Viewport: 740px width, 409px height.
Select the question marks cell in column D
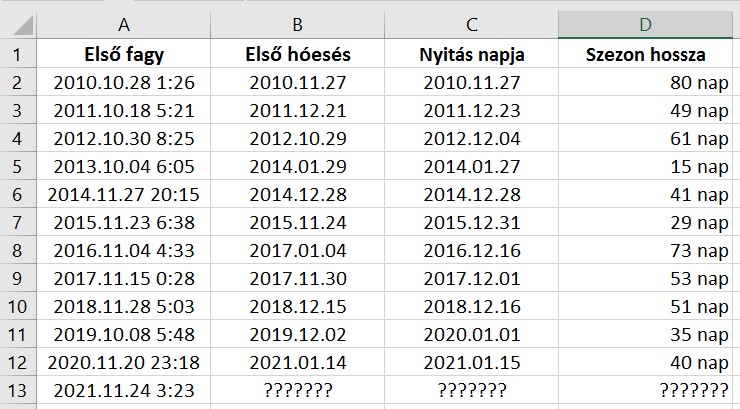point(646,390)
